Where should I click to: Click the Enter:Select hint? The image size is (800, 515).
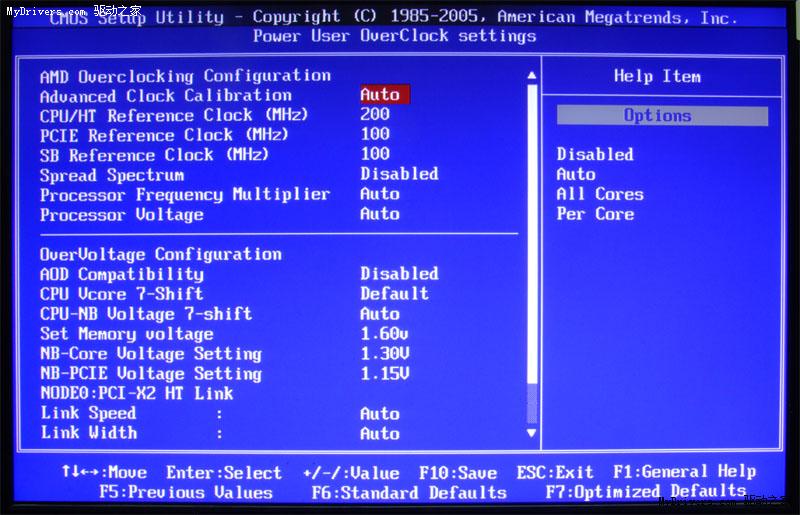click(x=223, y=473)
